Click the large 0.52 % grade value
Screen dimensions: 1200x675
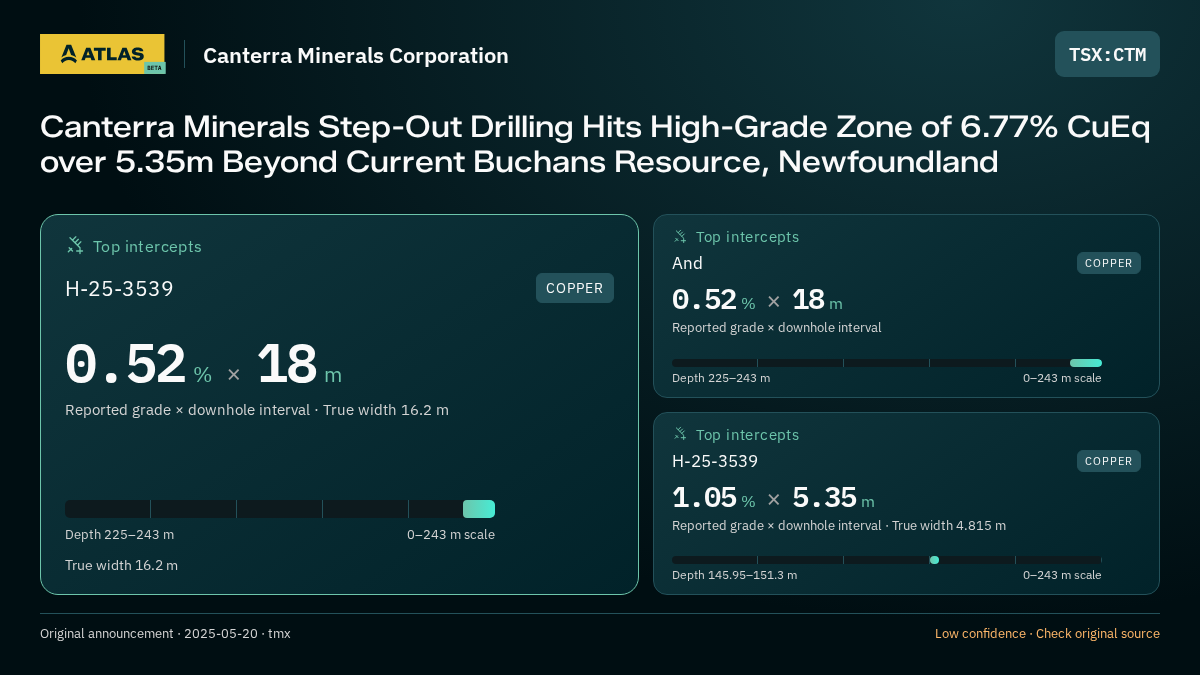(x=138, y=366)
